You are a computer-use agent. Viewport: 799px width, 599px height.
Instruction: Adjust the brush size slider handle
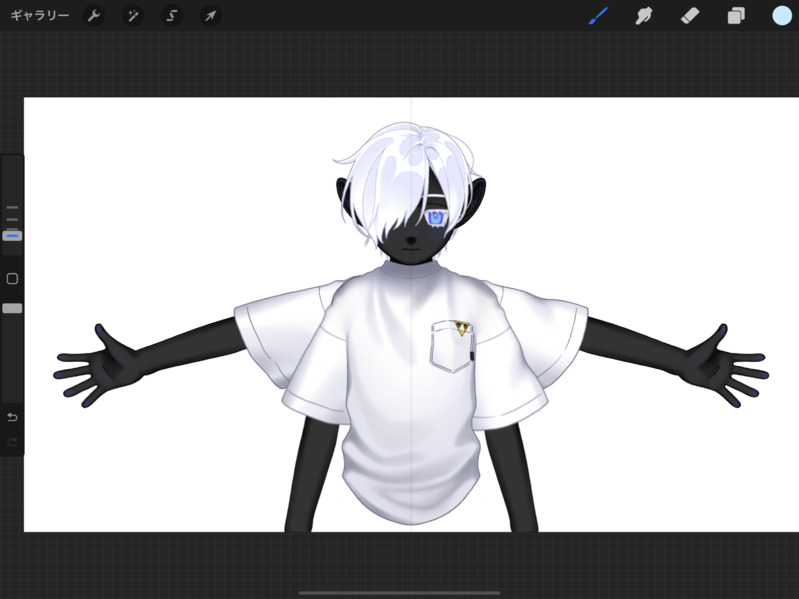click(x=12, y=236)
